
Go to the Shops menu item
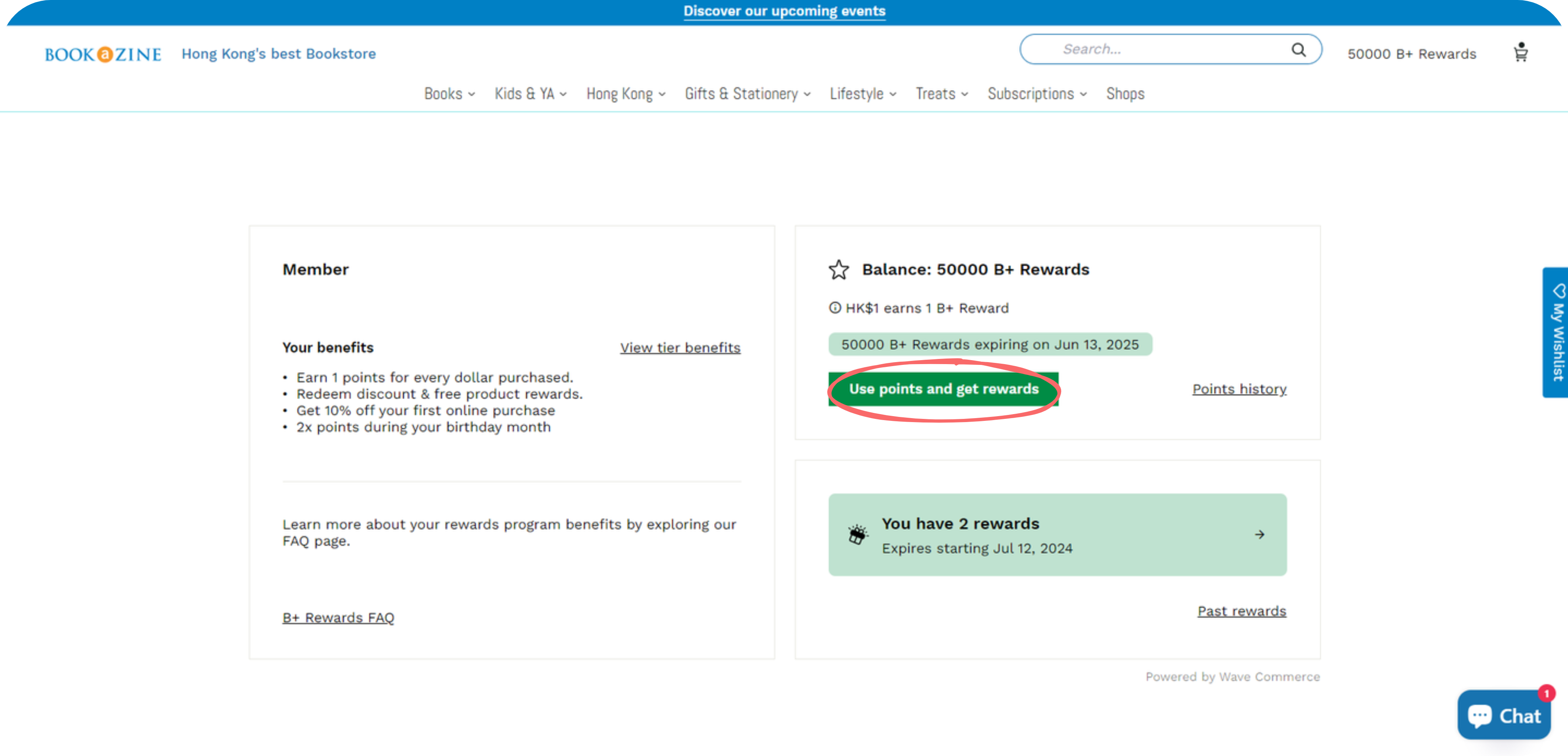coord(1125,94)
